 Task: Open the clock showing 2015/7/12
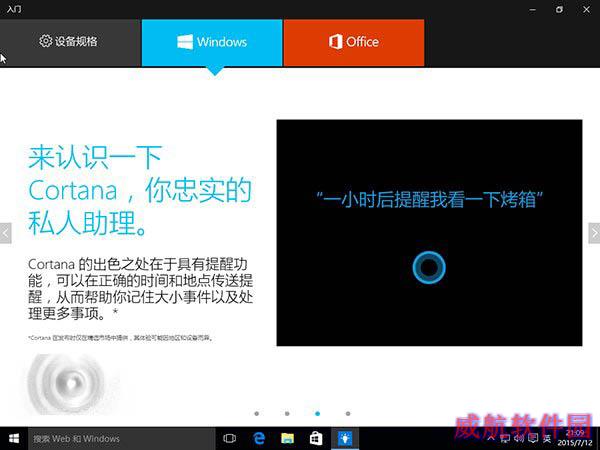click(x=575, y=439)
